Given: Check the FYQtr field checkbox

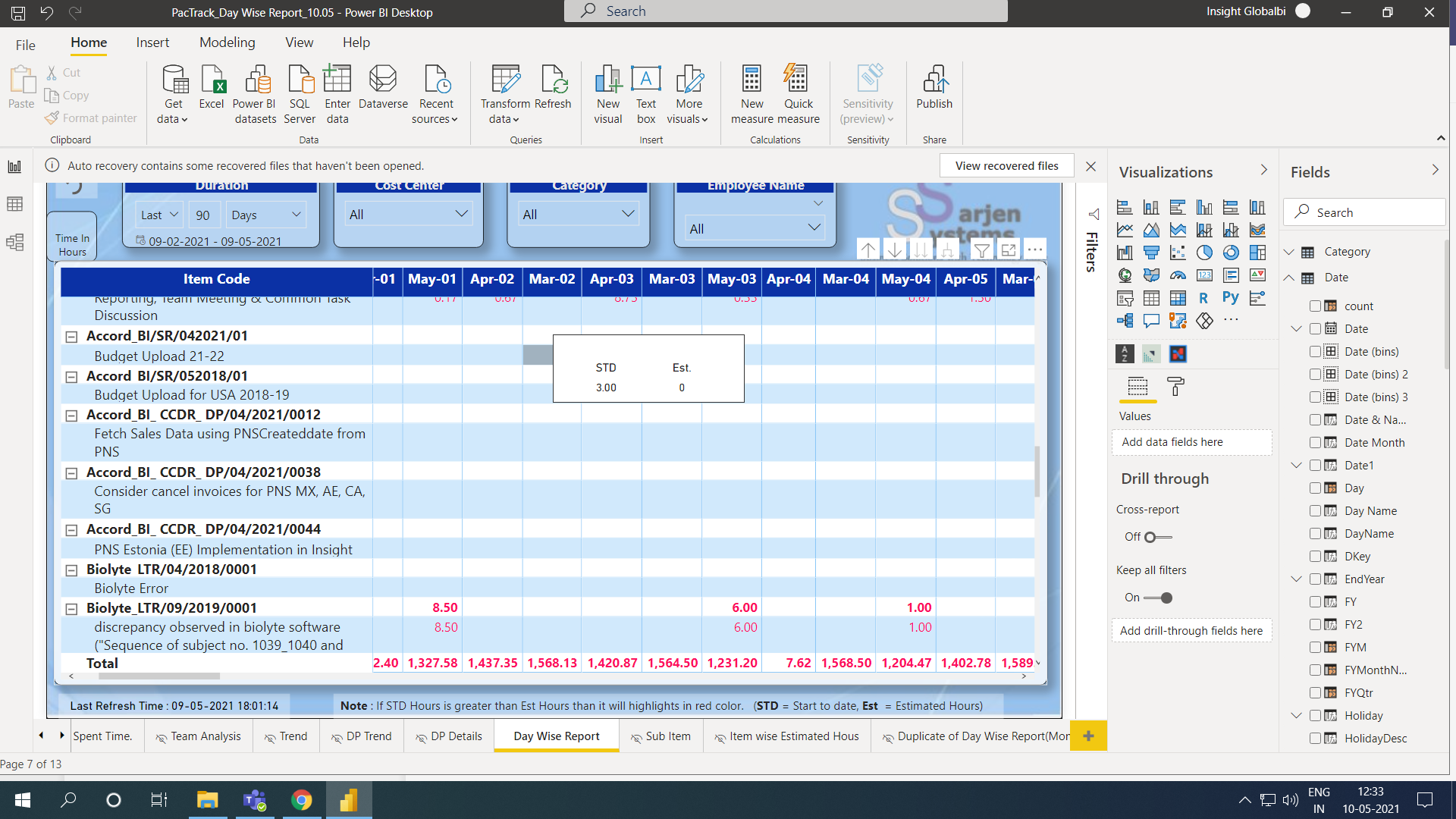Looking at the screenshot, I should coord(1316,692).
